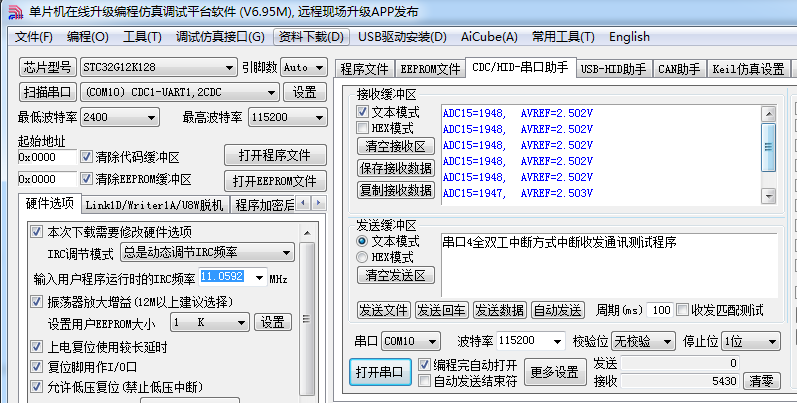Open the 工具(T) menu
The width and height of the screenshot is (797, 403).
click(x=142, y=37)
